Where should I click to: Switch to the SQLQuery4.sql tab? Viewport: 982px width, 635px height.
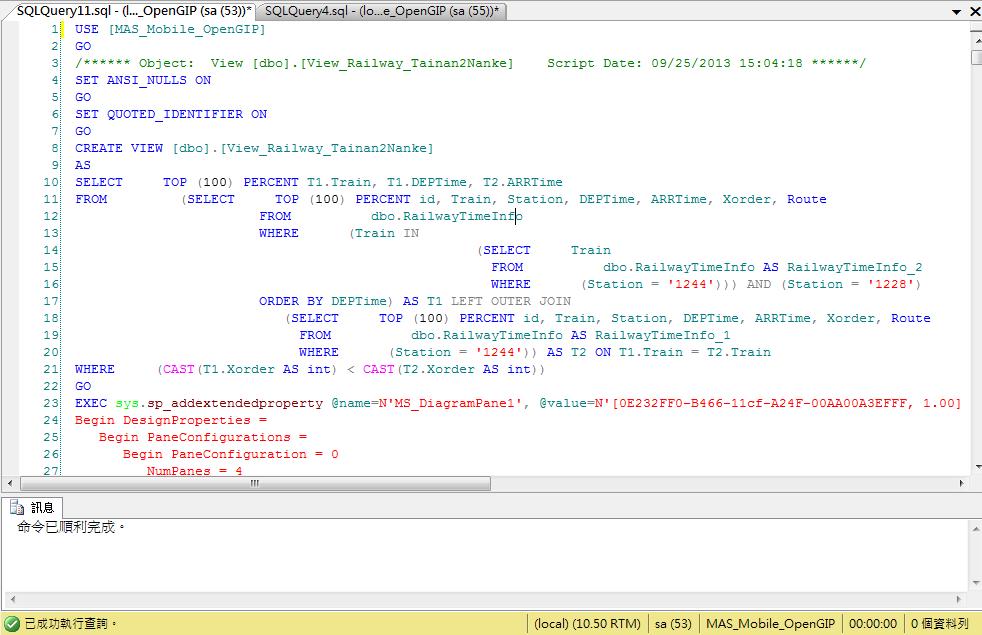coord(381,10)
